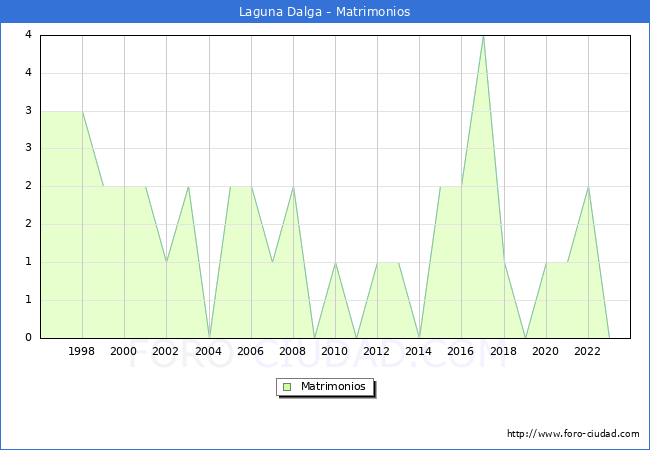Click the 2012 x-axis label

pos(376,351)
